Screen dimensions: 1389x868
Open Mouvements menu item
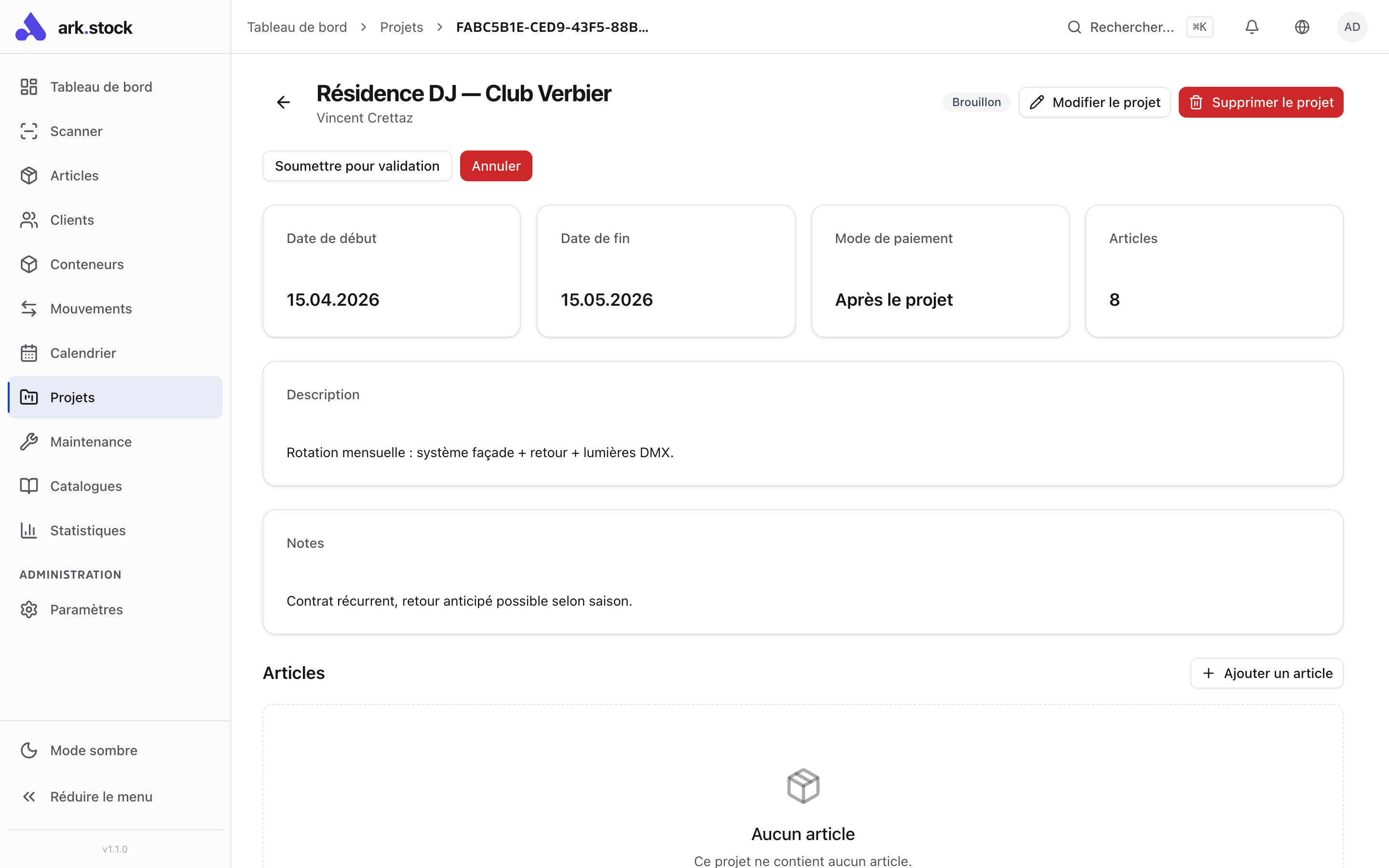(115, 308)
